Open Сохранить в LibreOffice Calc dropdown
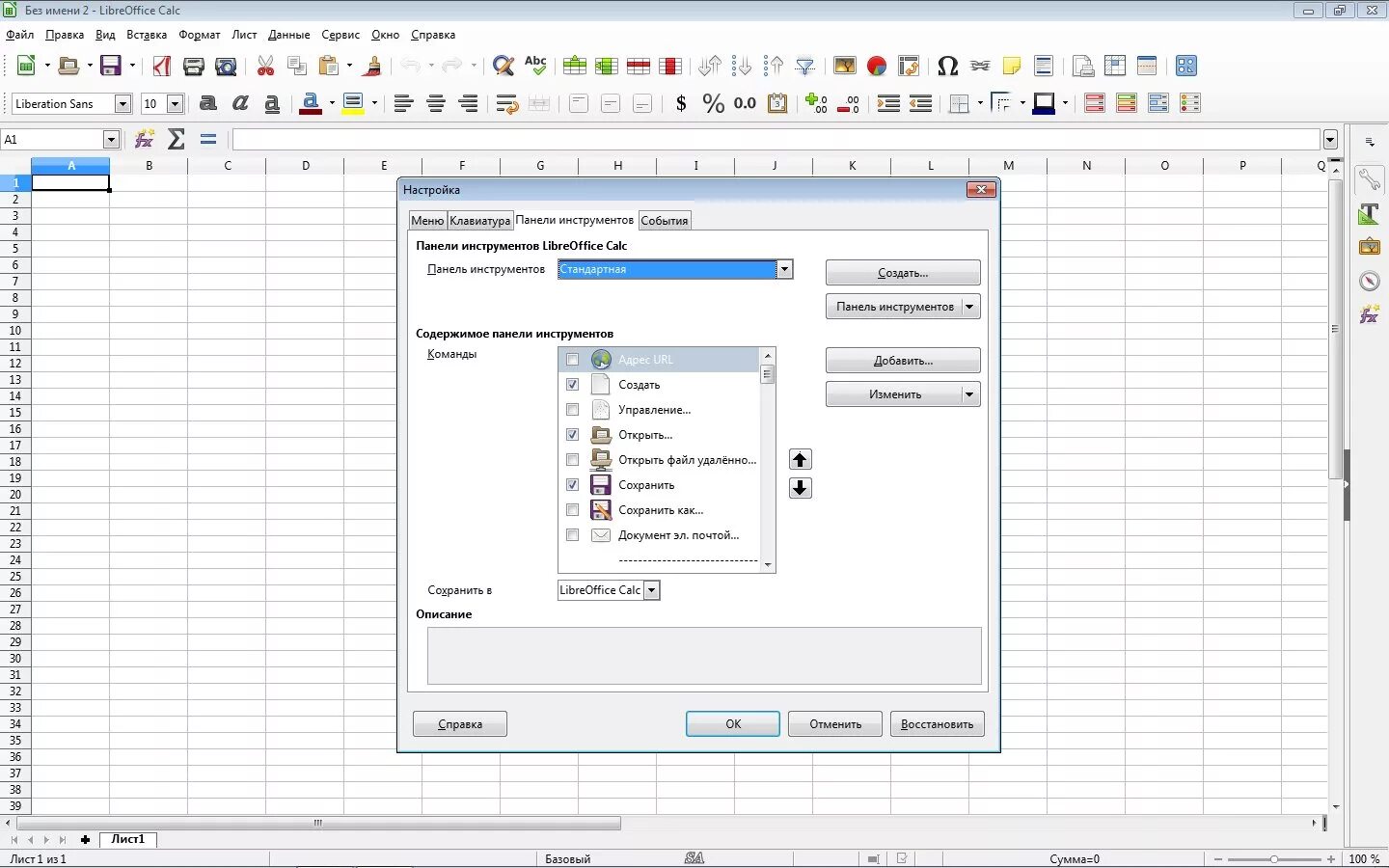Screen dimensions: 1389x868 tap(651, 590)
